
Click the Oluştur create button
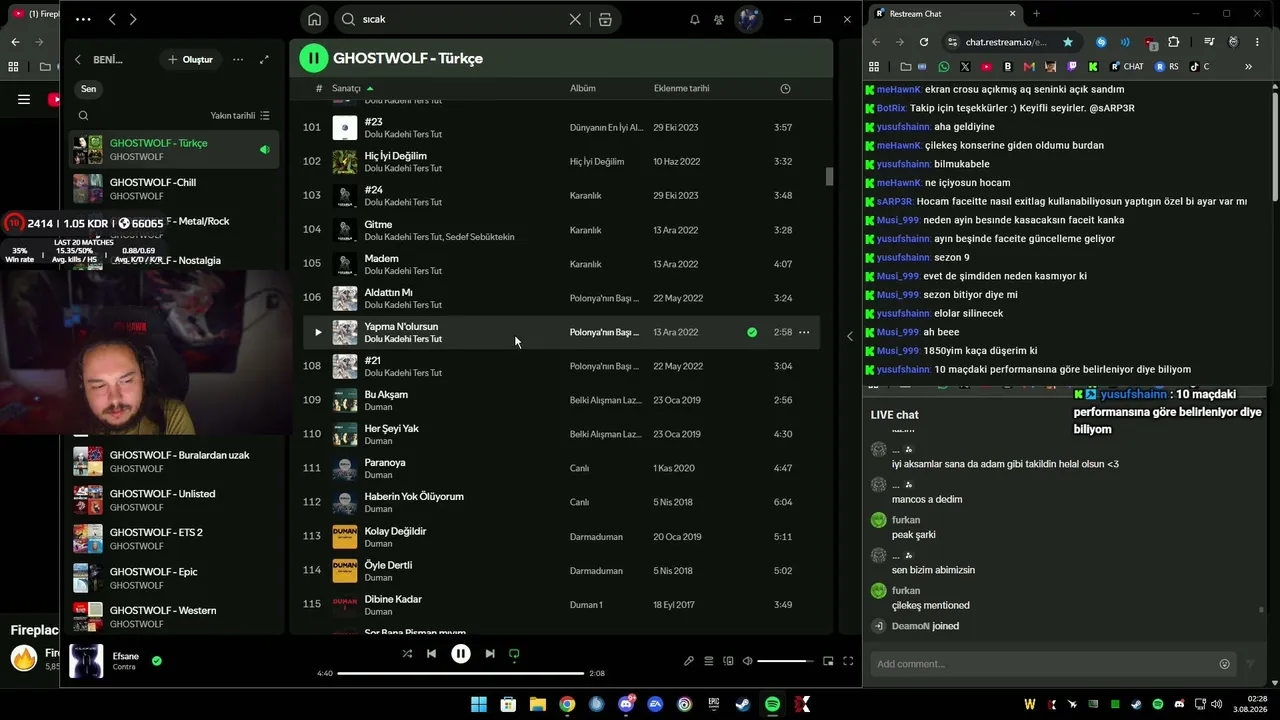coord(190,60)
